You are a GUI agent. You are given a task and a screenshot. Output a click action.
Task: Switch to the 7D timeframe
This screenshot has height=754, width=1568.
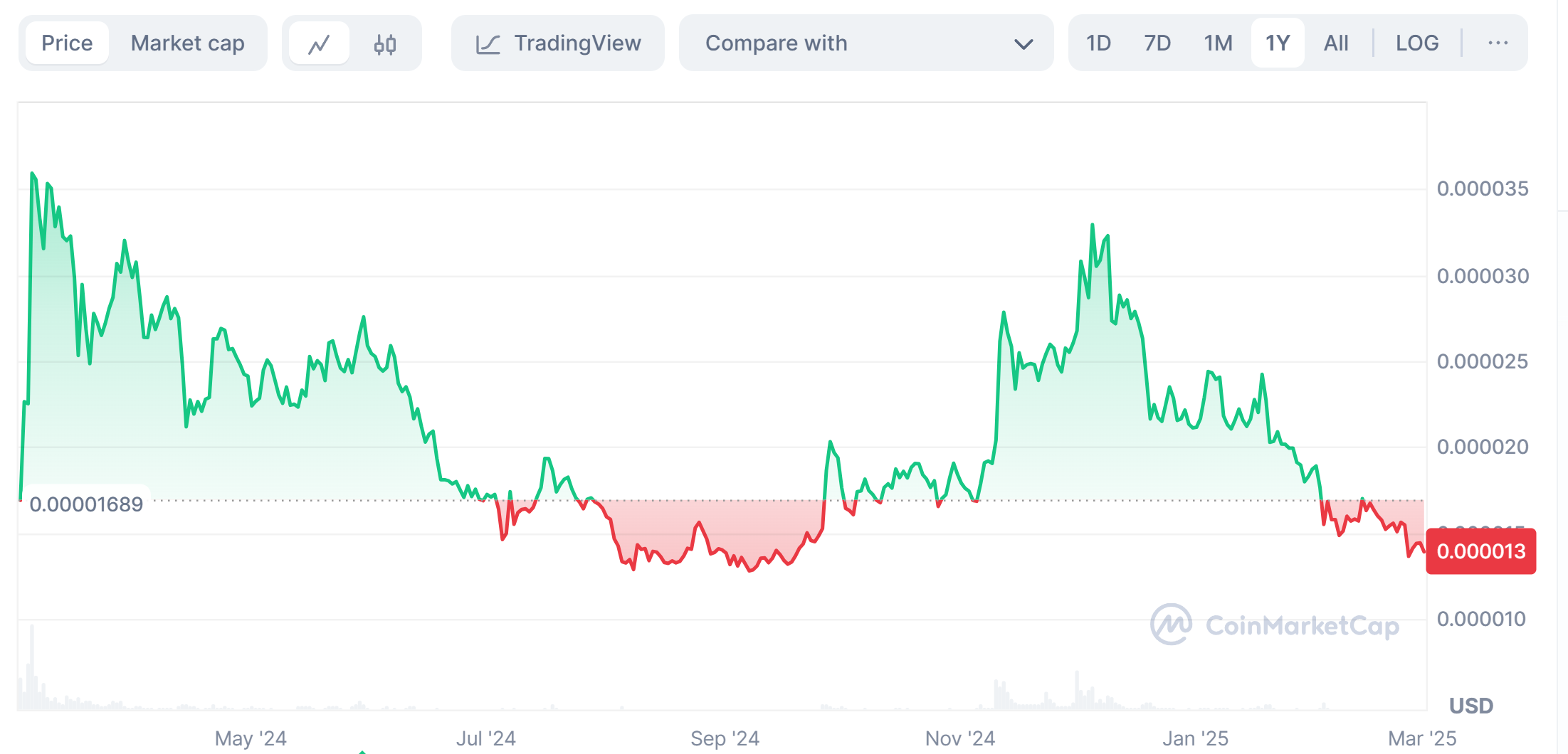[1157, 43]
